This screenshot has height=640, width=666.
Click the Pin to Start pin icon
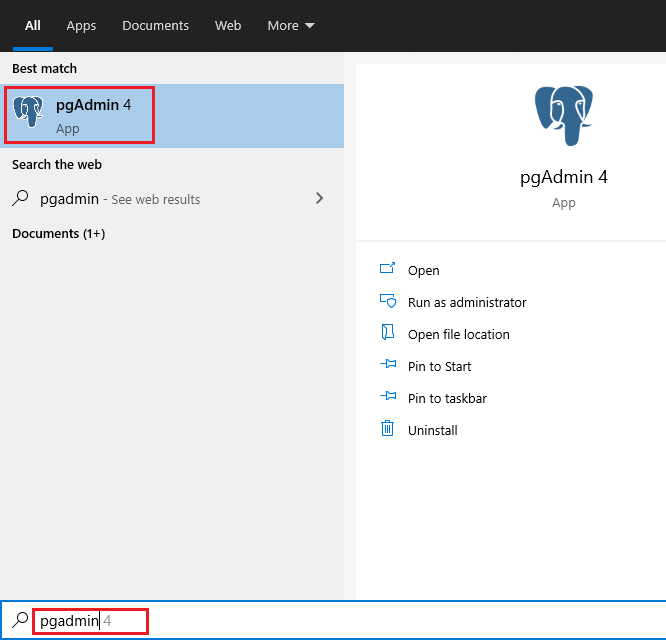[x=388, y=364]
